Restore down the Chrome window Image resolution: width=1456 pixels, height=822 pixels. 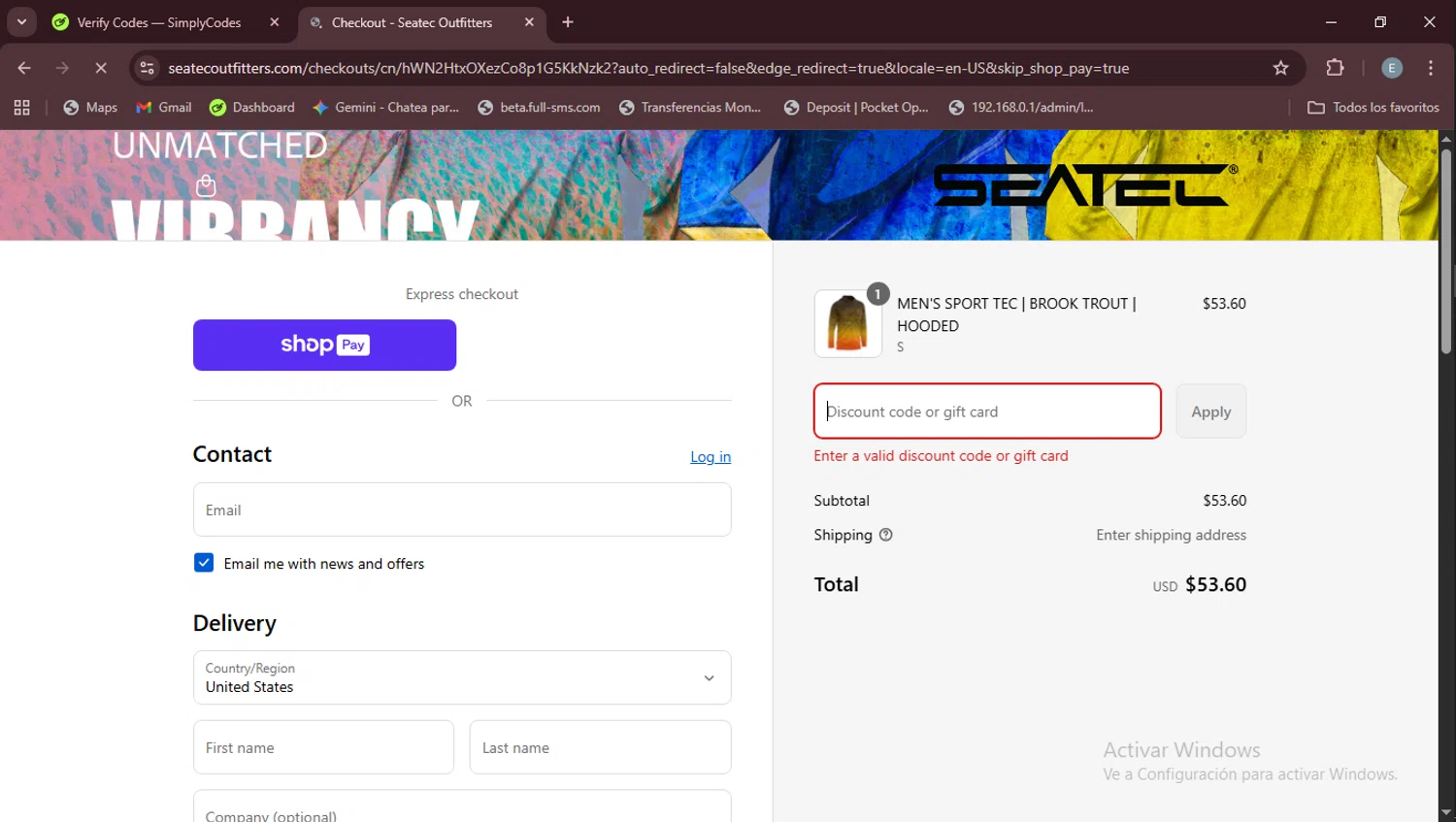point(1380,21)
